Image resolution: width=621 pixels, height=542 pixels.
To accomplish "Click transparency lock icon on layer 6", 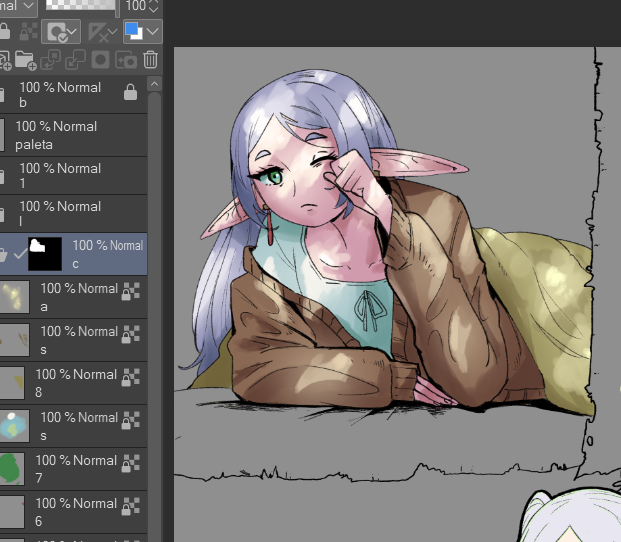I will [130, 507].
